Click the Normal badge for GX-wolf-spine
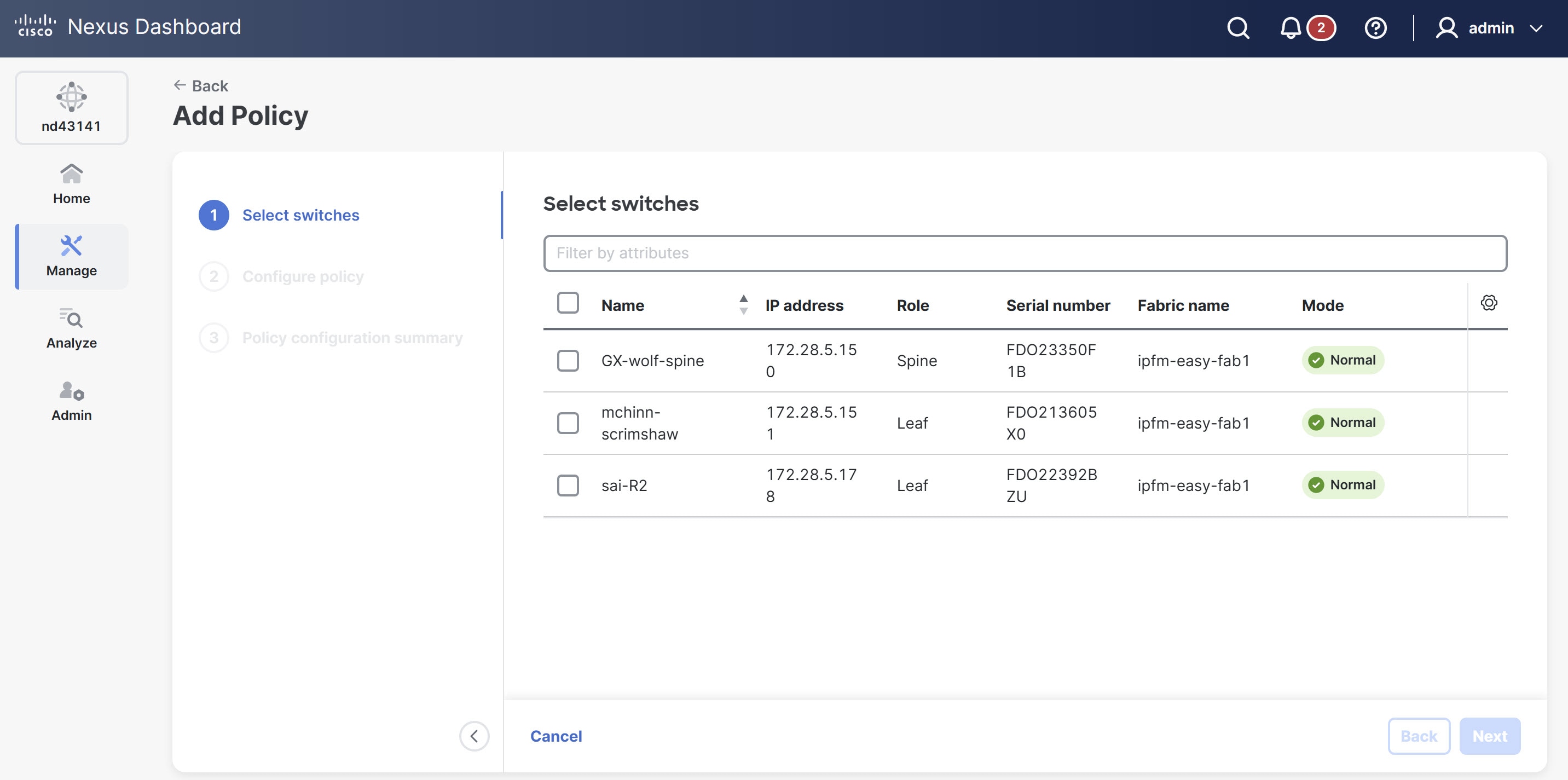 click(x=1343, y=361)
